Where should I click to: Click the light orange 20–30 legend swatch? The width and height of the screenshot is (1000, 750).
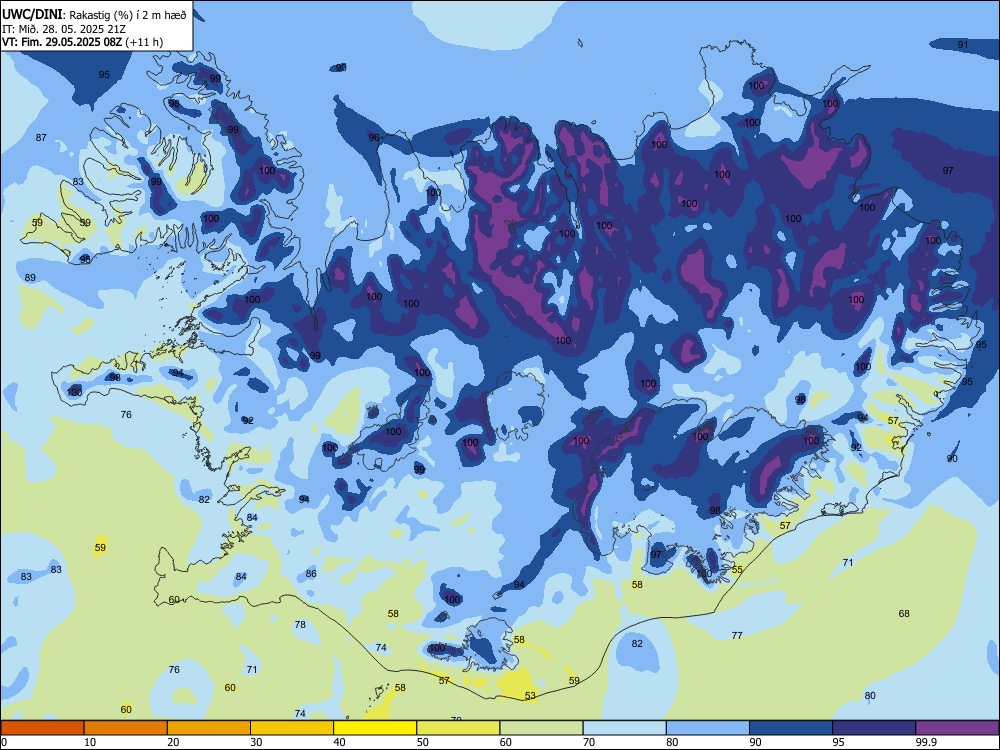209,728
